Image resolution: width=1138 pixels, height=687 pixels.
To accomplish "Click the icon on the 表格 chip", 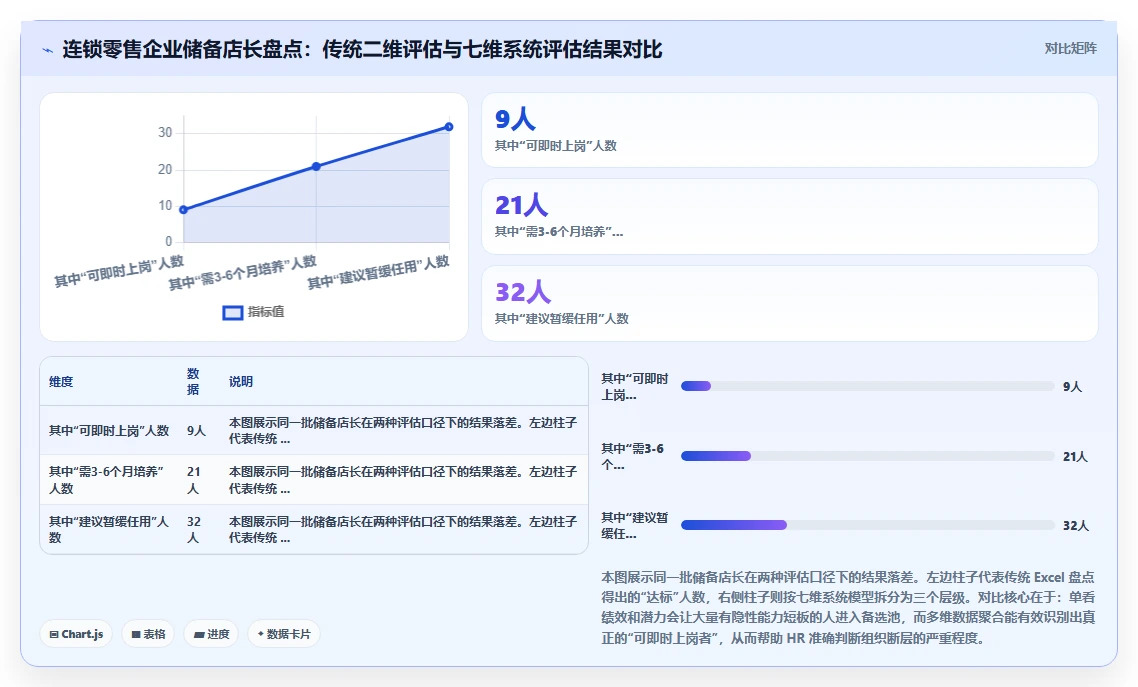I will 136,635.
